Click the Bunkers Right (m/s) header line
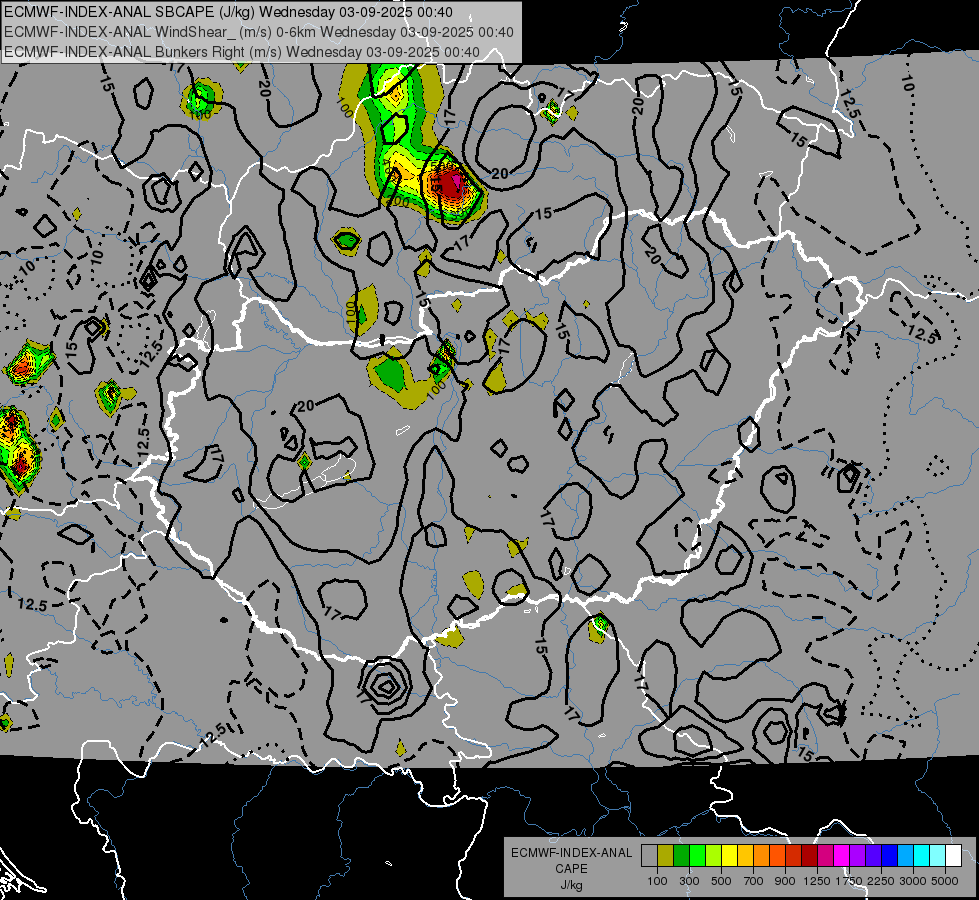Screen dimensions: 979x900 tap(242, 52)
